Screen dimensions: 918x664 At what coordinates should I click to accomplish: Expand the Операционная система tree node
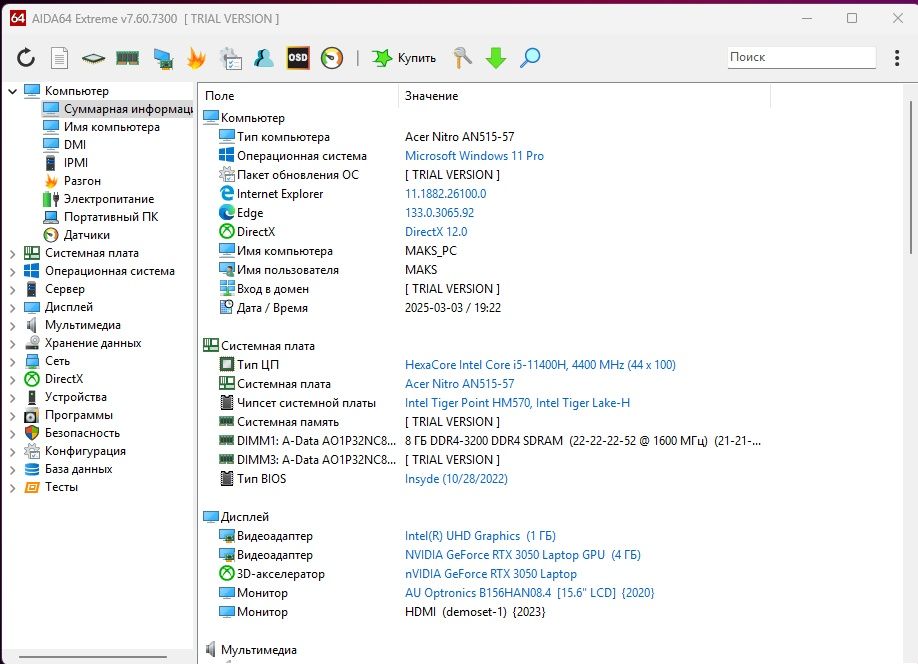(x=12, y=272)
